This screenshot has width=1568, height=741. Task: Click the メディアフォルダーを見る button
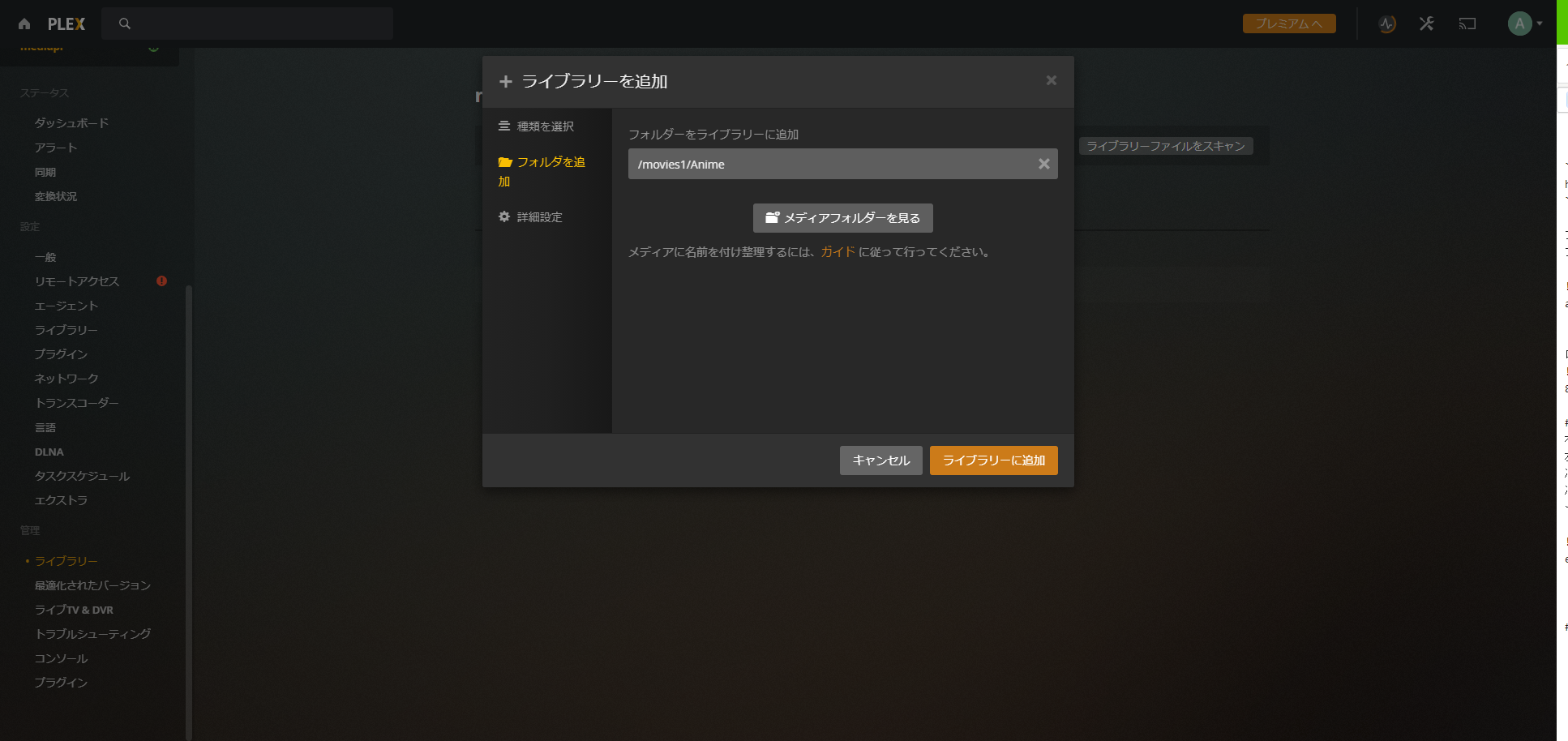pyautogui.click(x=842, y=217)
